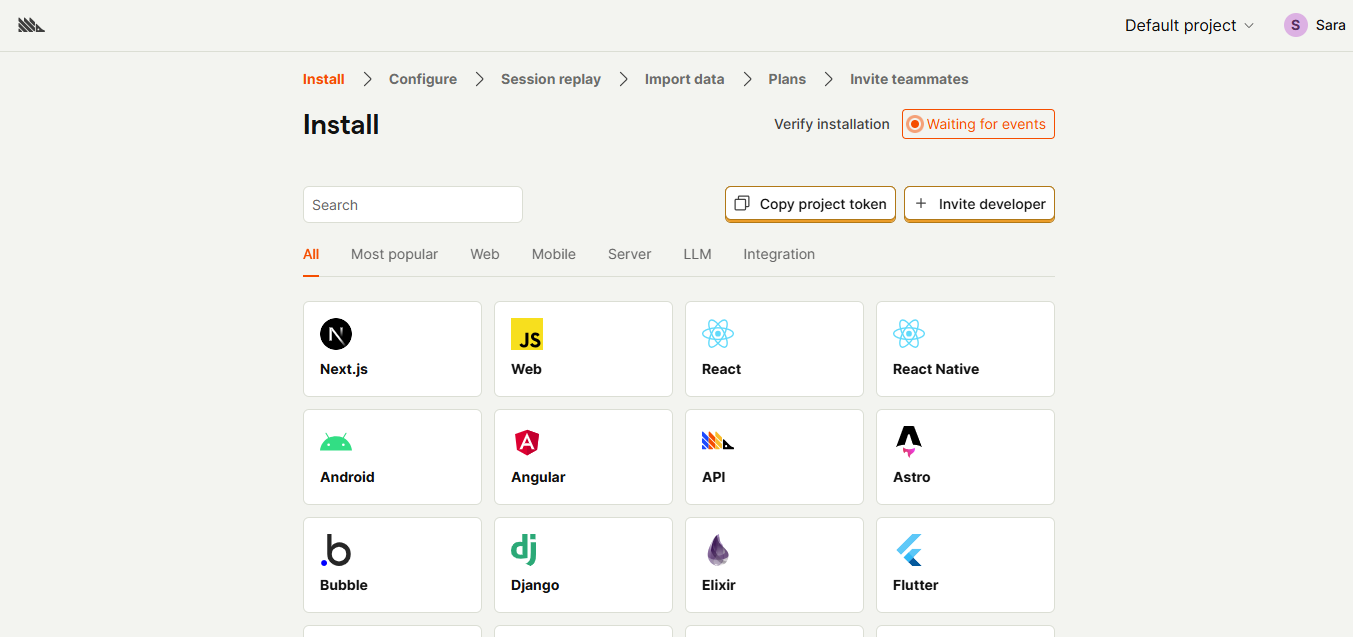This screenshot has height=637, width=1353.
Task: Click the React Native atom icon
Action: (x=909, y=334)
